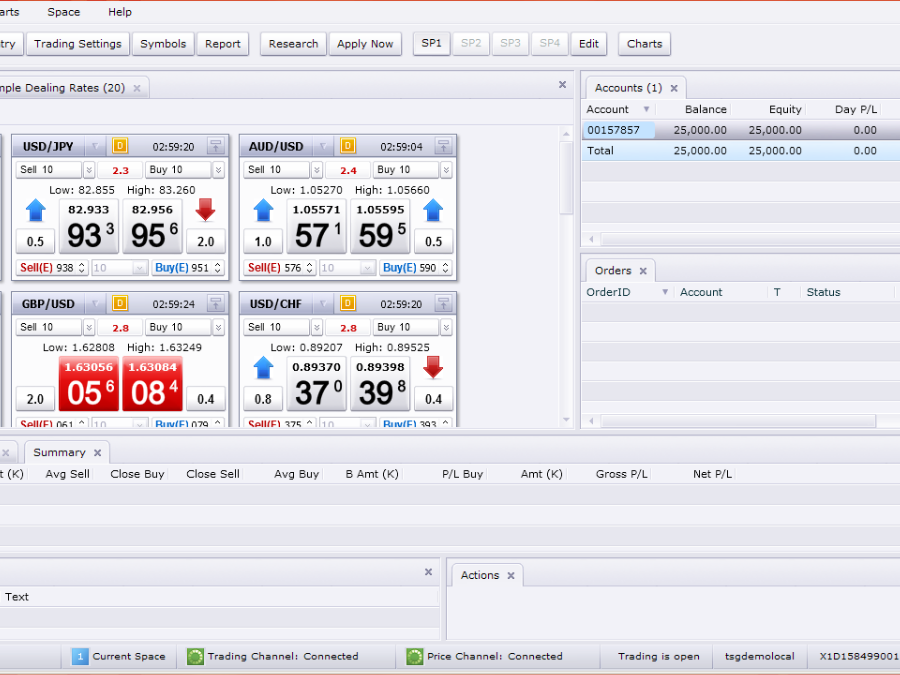Click blue up arrow on AUD/USD buy side
This screenshot has width=900, height=675.
point(433,210)
